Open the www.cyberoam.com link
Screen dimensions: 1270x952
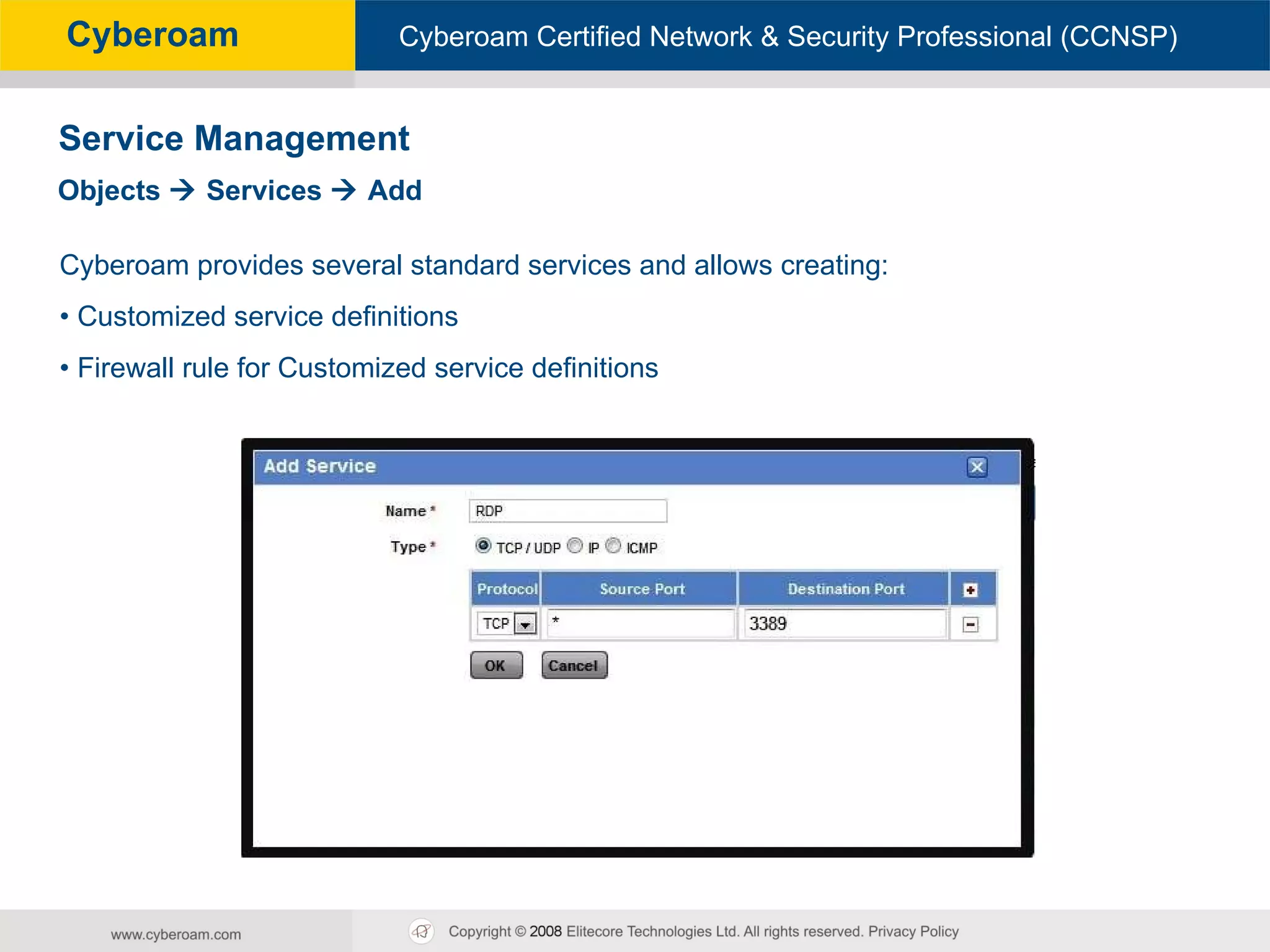coord(176,935)
